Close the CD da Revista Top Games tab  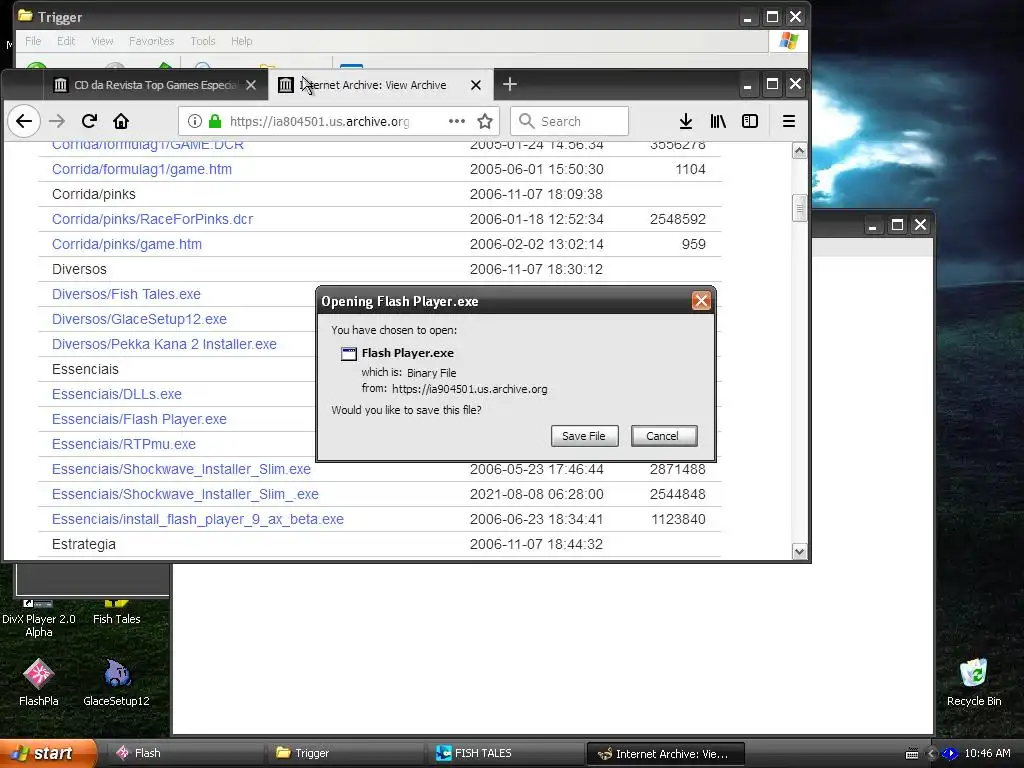pyautogui.click(x=251, y=85)
